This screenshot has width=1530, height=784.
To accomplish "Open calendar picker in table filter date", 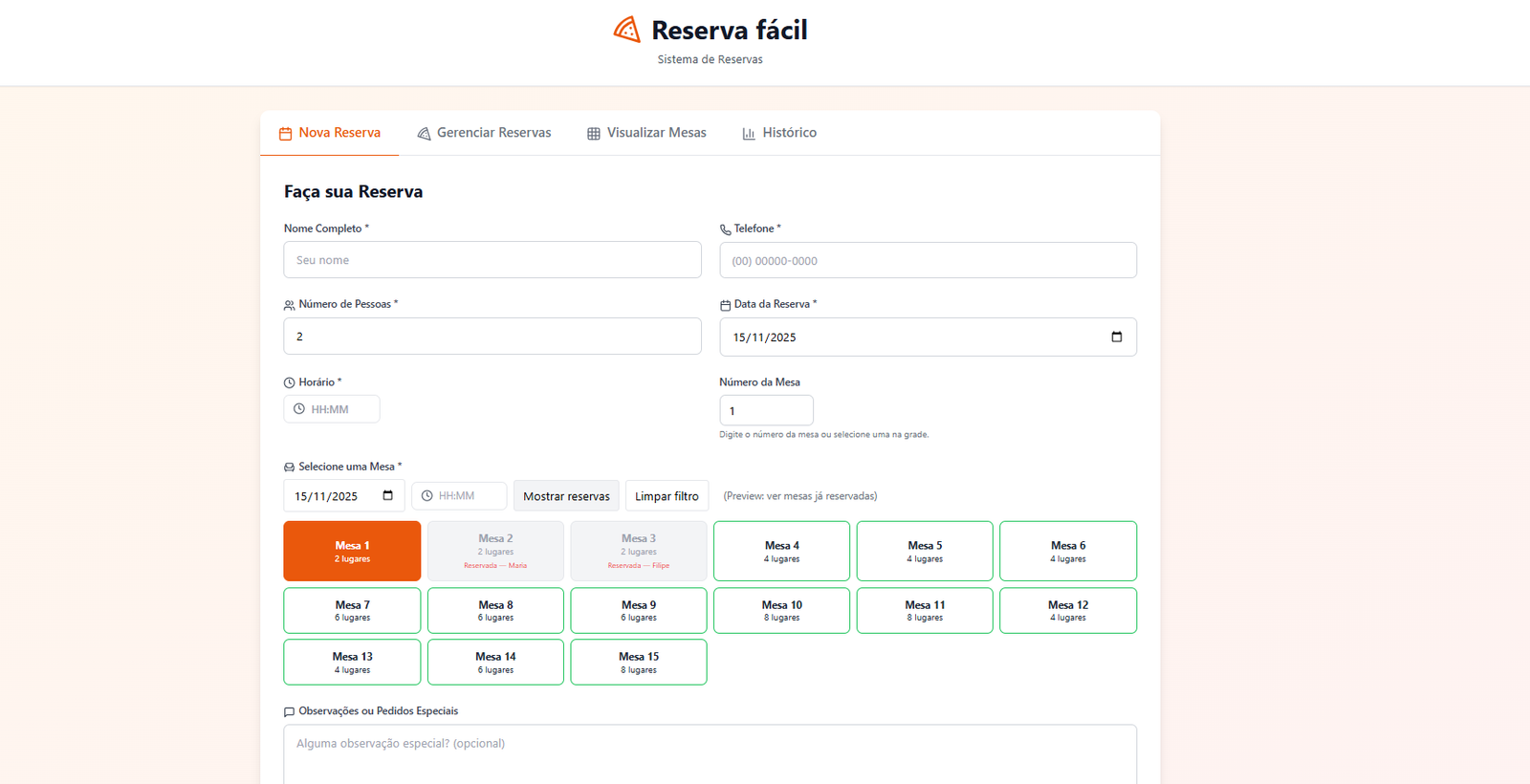I will [x=387, y=495].
